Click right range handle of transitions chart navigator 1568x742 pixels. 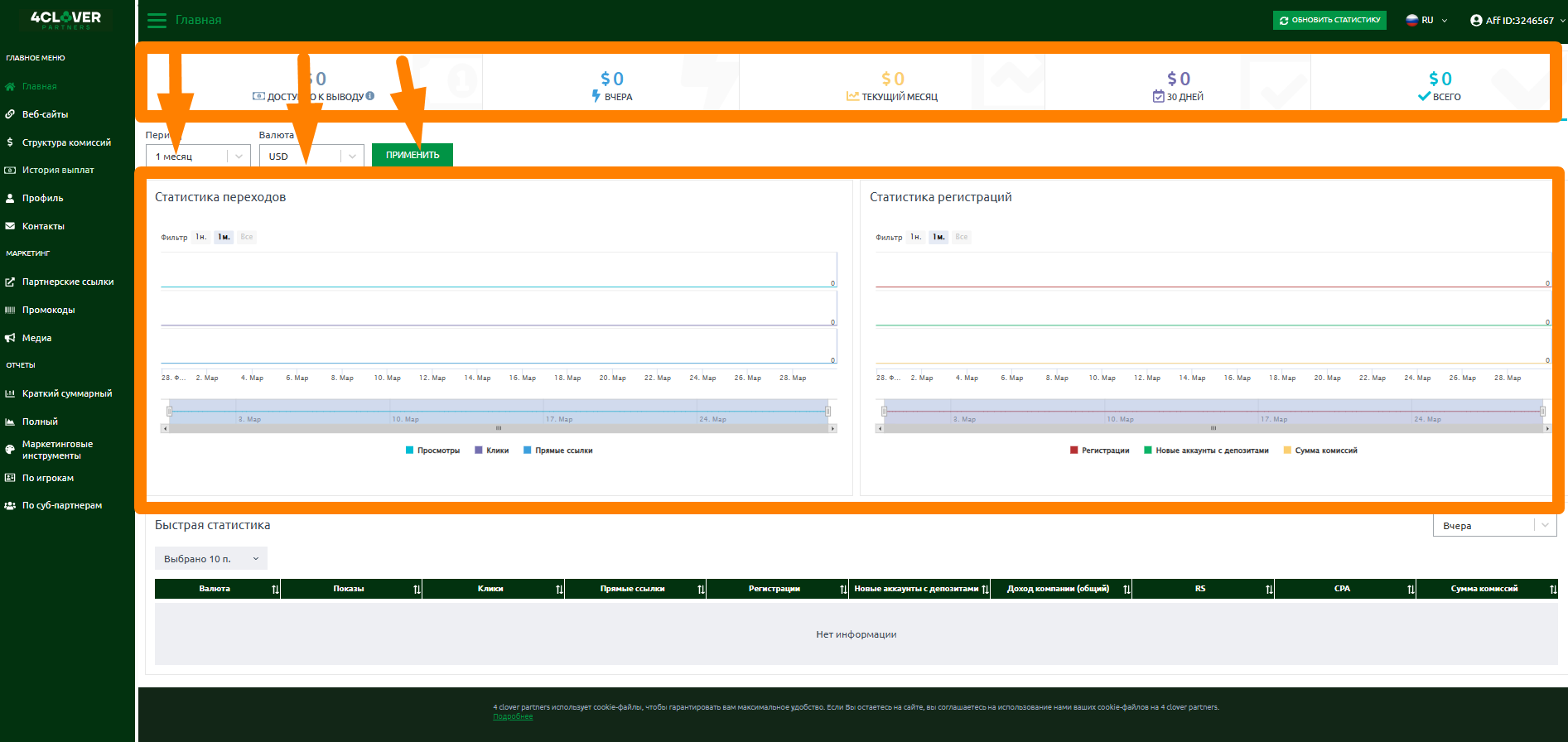pyautogui.click(x=827, y=411)
